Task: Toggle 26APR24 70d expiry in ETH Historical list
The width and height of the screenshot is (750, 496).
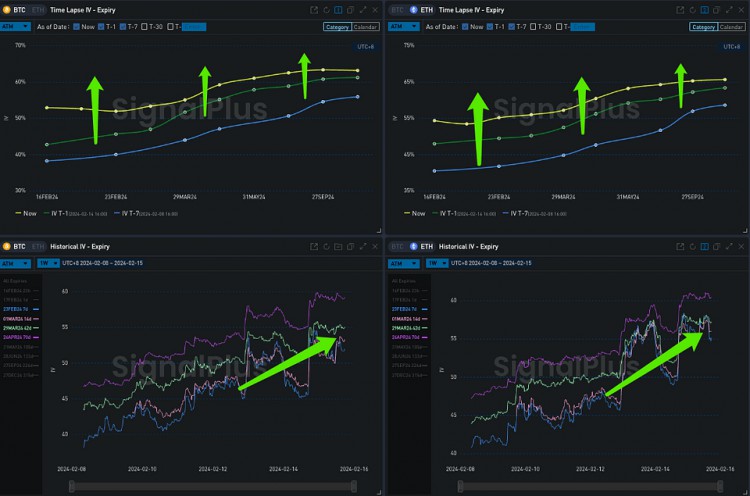Action: (x=409, y=337)
